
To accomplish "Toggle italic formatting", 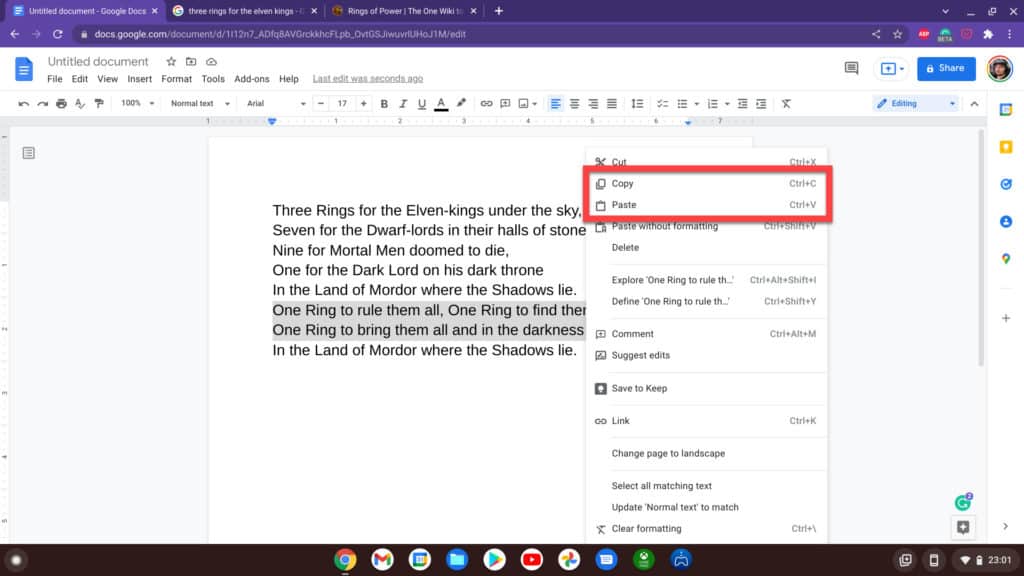I will pos(401,103).
